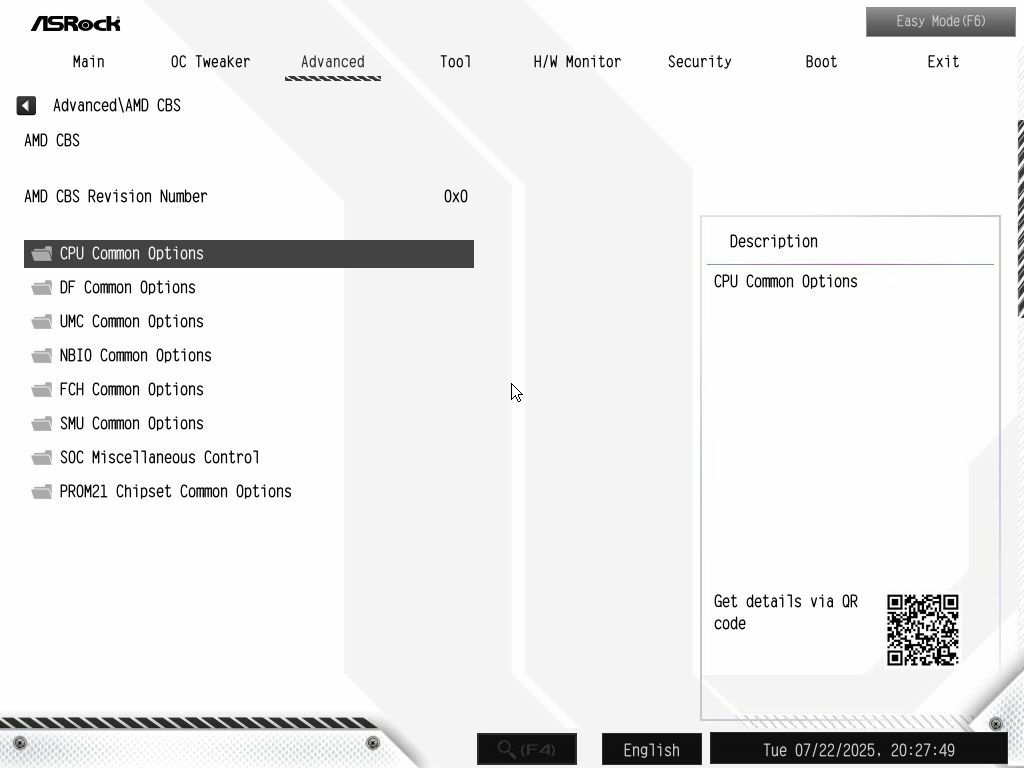
Task: Open PROM21 Chipset Common Options submenu
Action: pyautogui.click(x=249, y=491)
